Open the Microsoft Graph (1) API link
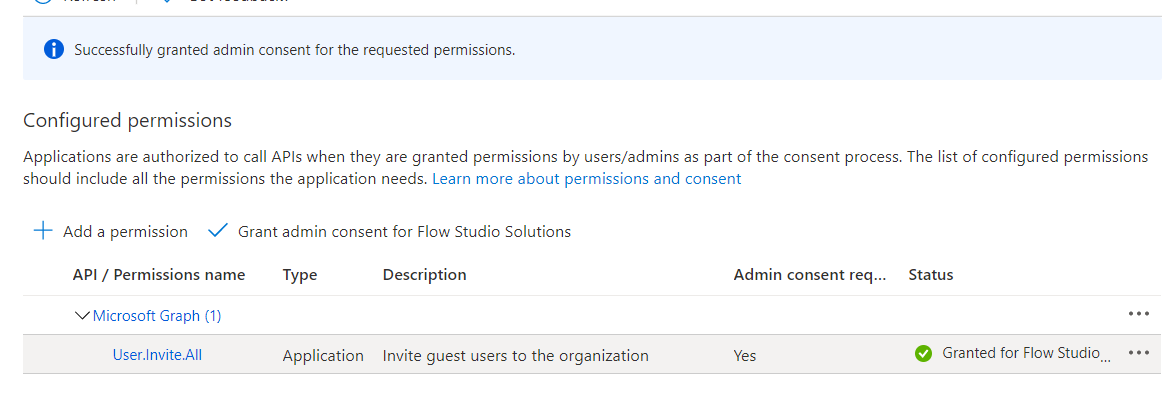Image resolution: width=1169 pixels, height=402 pixels. [x=157, y=316]
